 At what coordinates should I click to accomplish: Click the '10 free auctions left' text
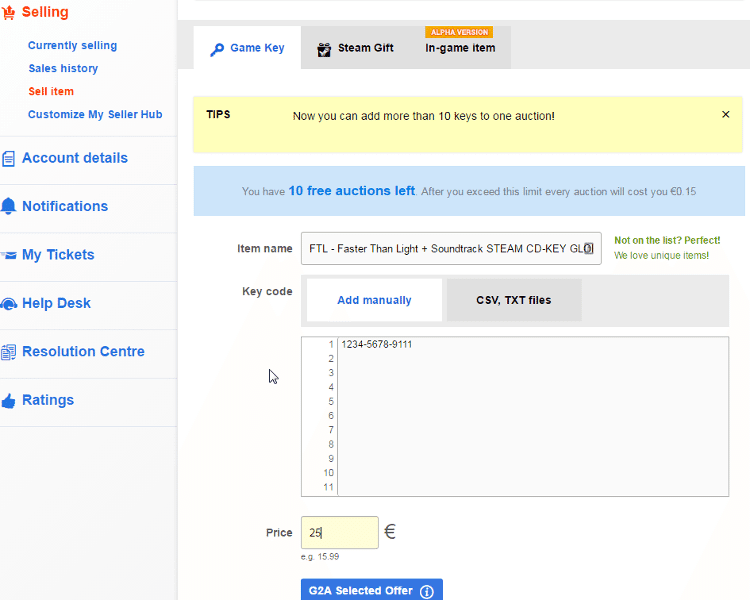pyautogui.click(x=352, y=191)
